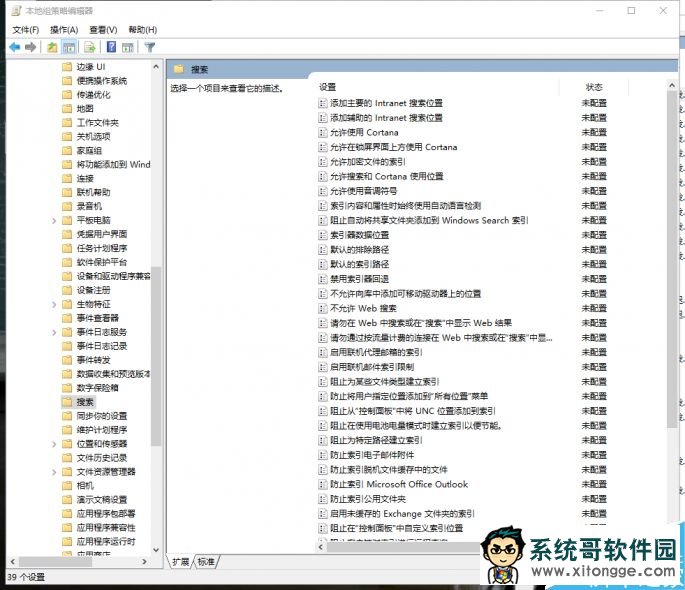This screenshot has height=590, width=685.
Task: Toggle the show/hide console tree icon
Action: [x=70, y=47]
